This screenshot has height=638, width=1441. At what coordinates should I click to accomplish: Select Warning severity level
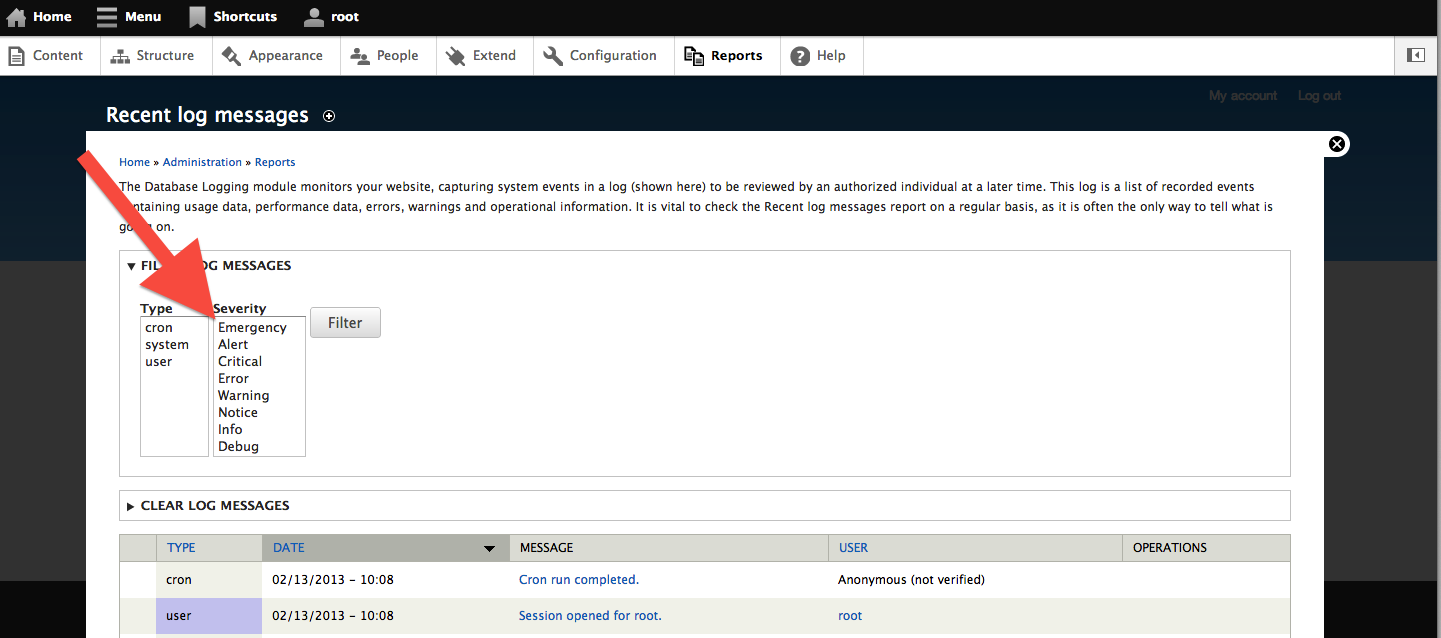pos(243,395)
